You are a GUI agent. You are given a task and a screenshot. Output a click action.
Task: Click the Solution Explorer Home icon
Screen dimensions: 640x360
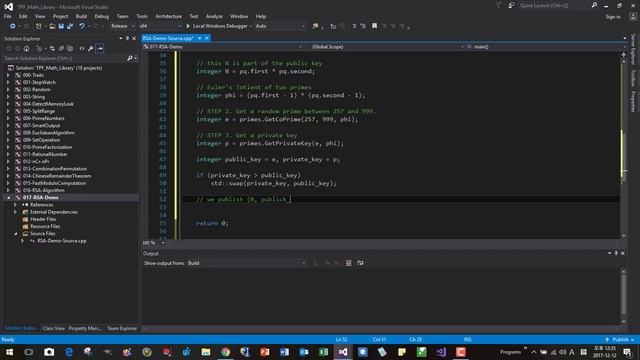click(x=27, y=49)
